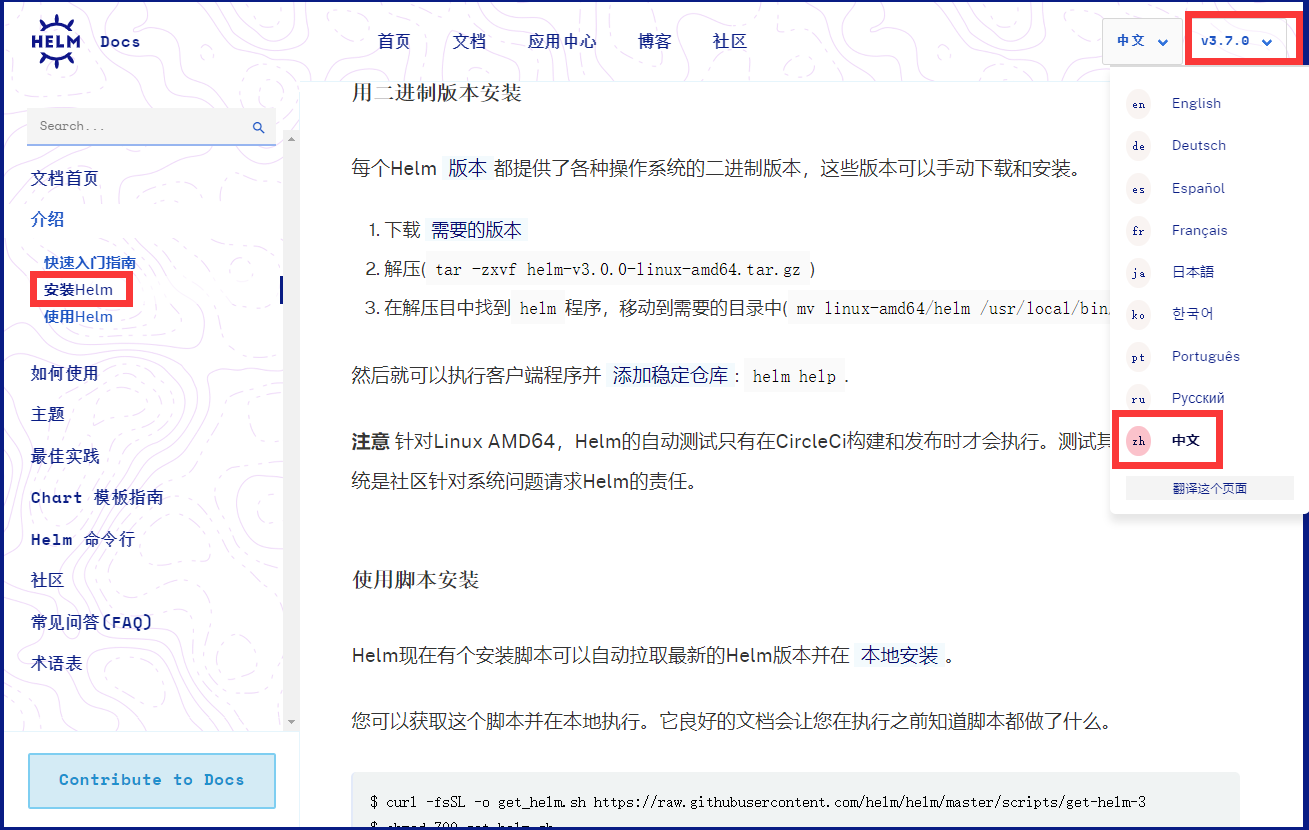Click the 使用脚本安装 heading
This screenshot has height=830, width=1309.
416,580
